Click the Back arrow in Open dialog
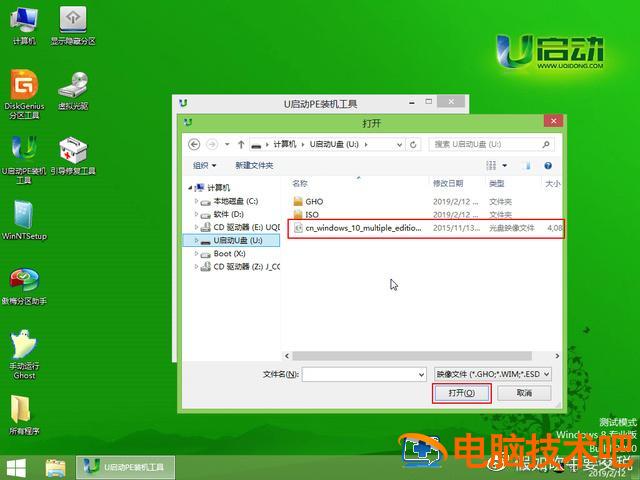This screenshot has height=480, width=640. (194, 144)
